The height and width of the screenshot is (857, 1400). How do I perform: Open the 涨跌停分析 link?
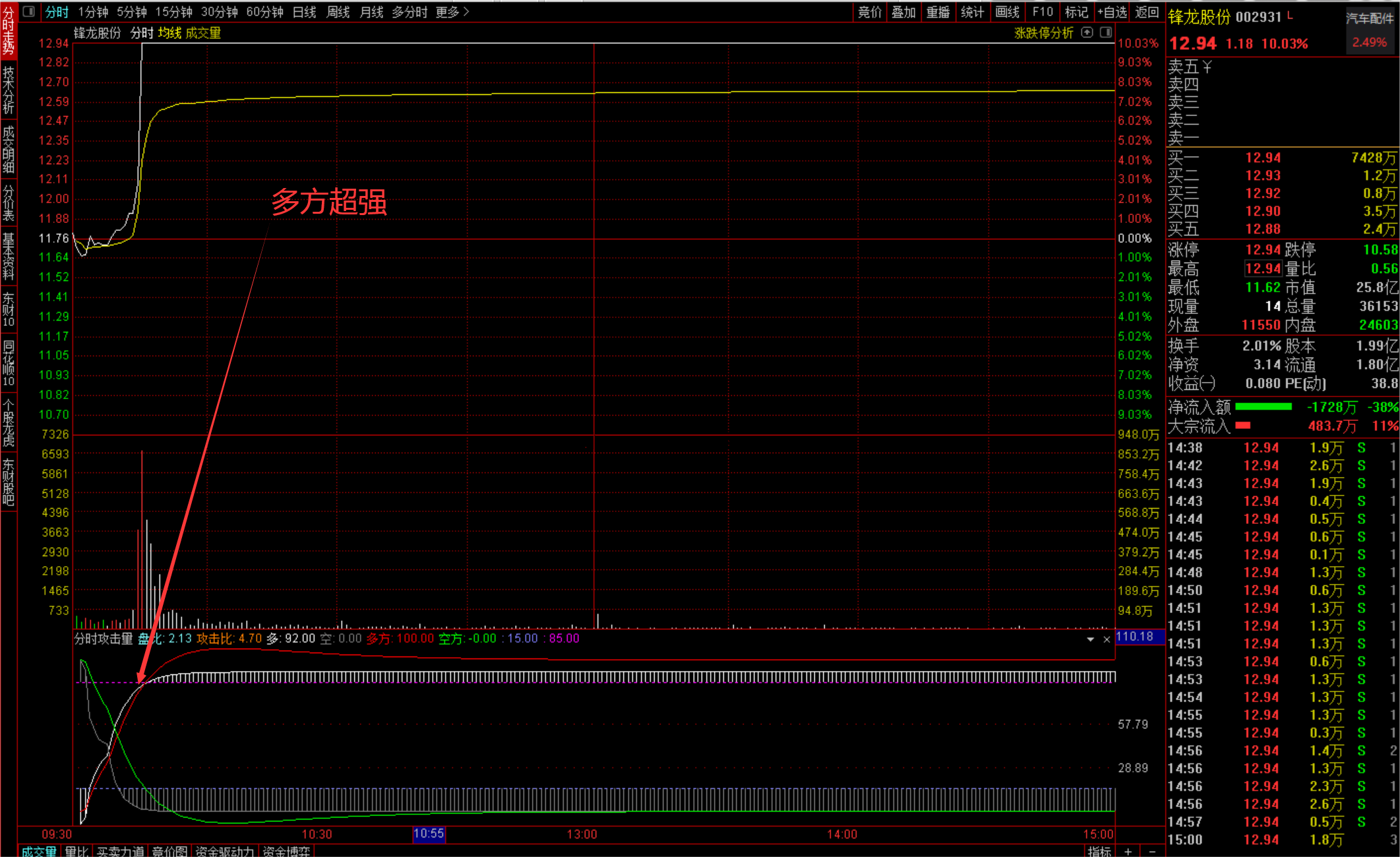pyautogui.click(x=1043, y=33)
